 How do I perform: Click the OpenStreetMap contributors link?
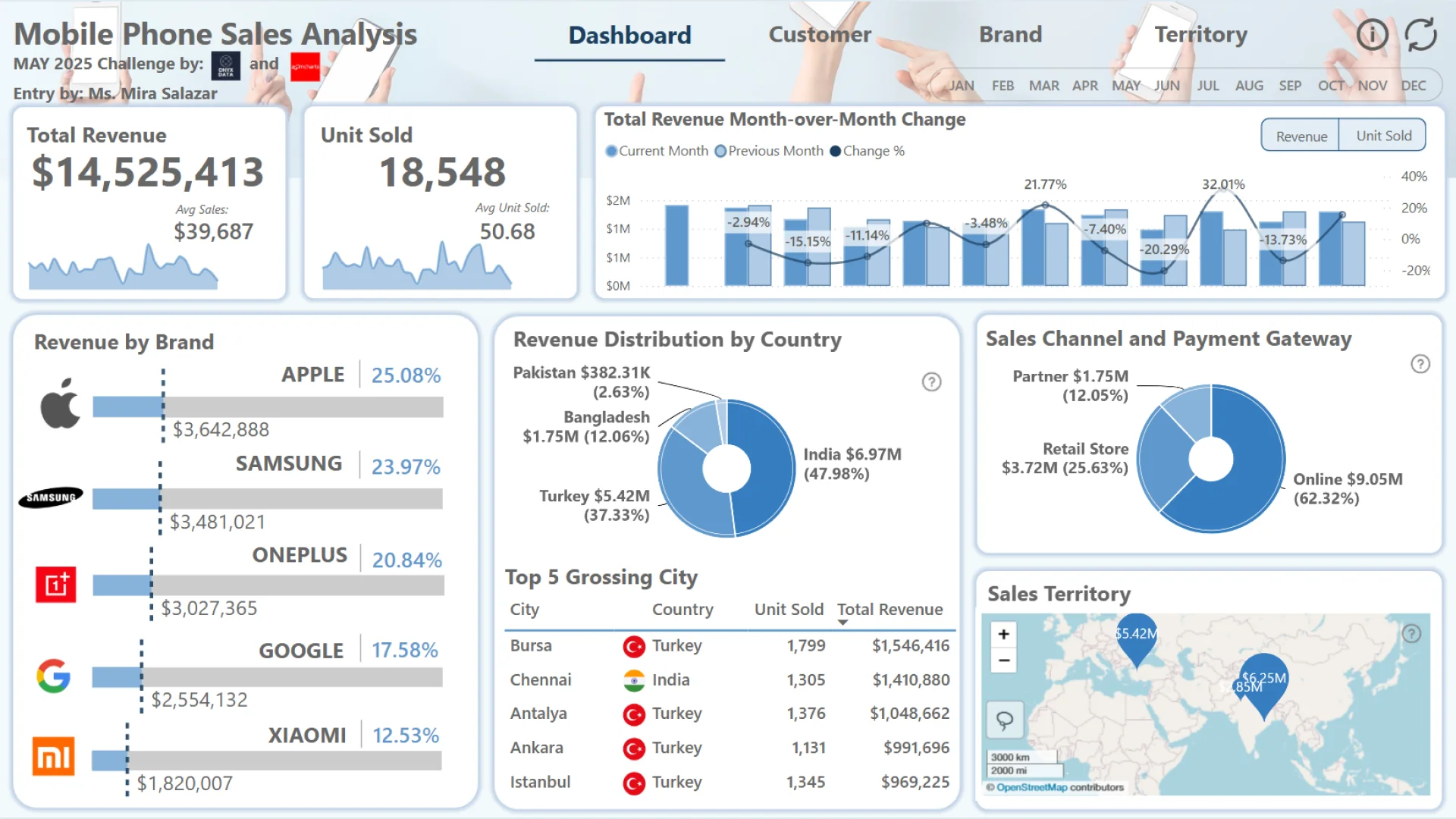[1031, 787]
